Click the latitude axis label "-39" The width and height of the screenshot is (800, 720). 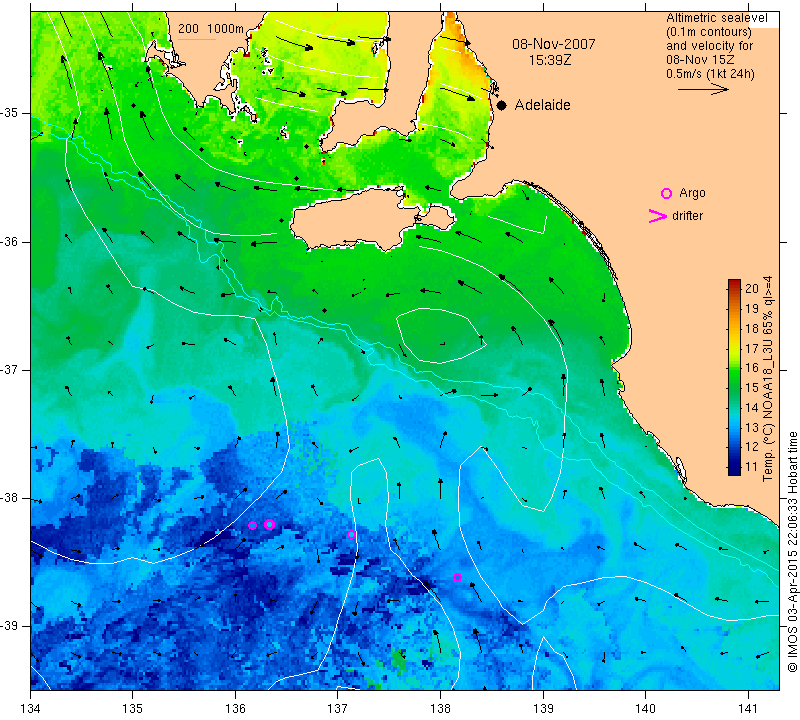coord(11,626)
